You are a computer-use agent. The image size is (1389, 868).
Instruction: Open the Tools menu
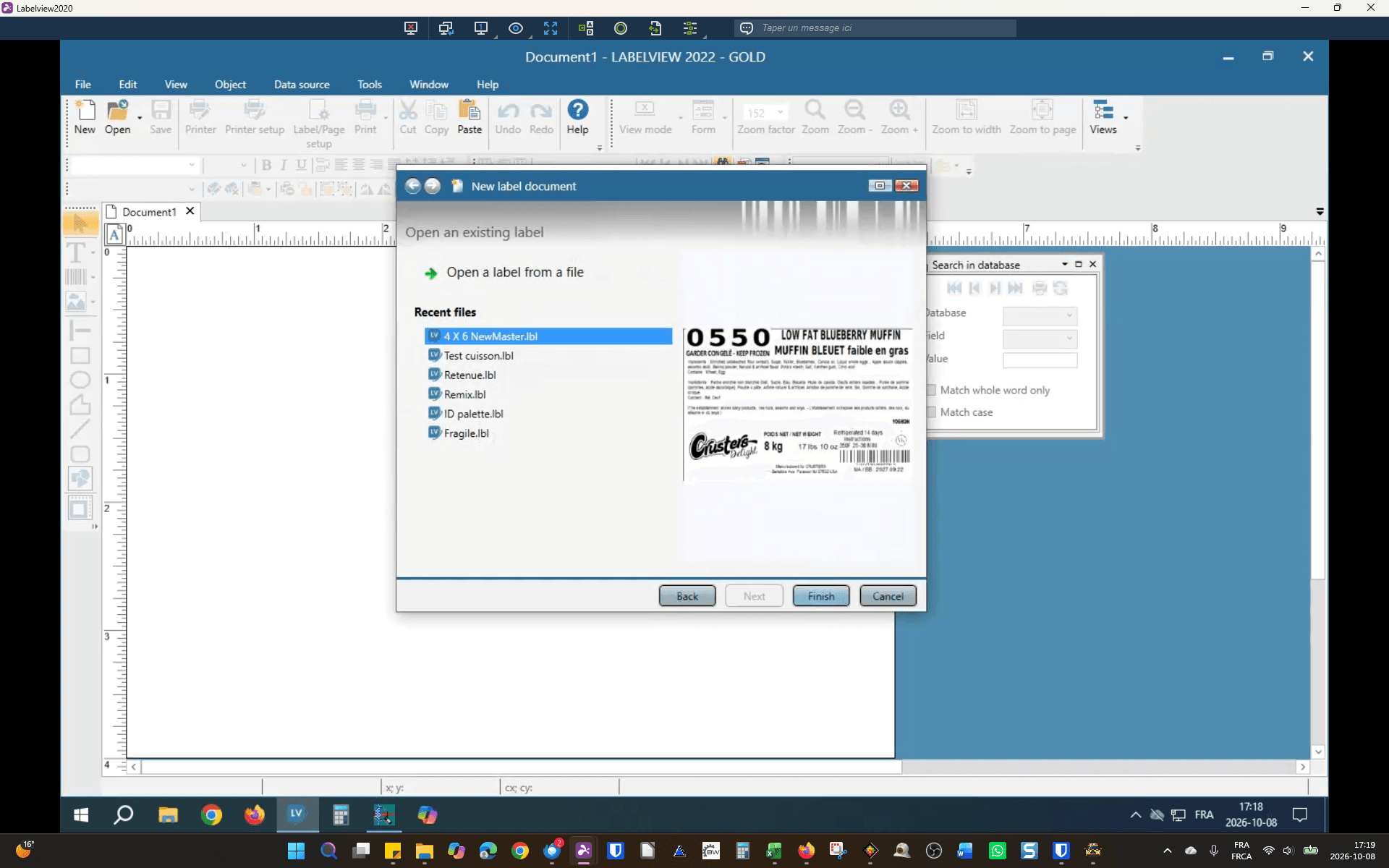coord(370,85)
